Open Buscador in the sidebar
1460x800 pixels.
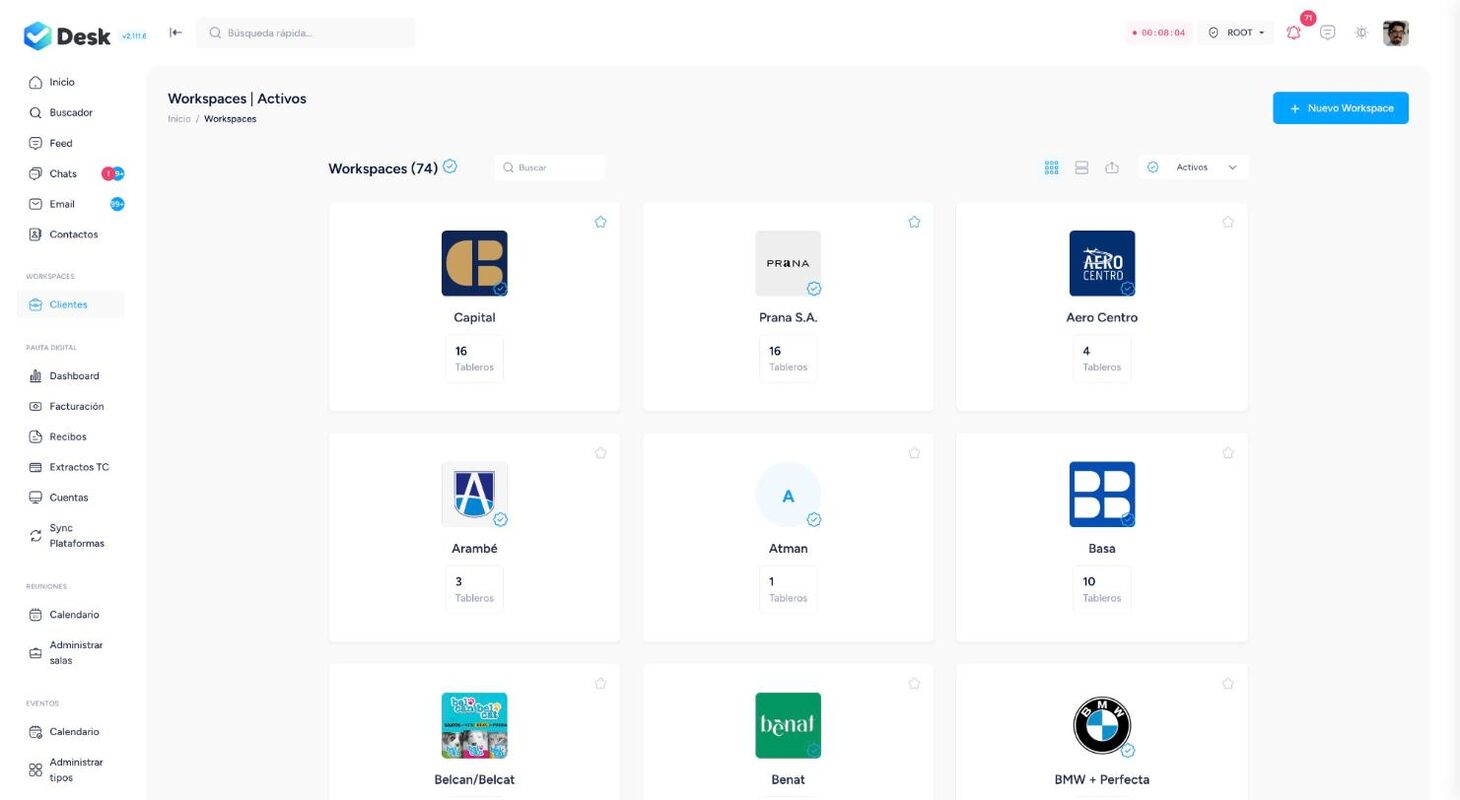[70, 113]
